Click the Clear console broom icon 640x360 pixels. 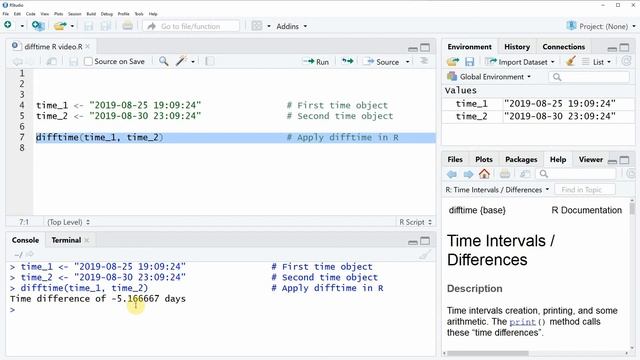pyautogui.click(x=424, y=255)
